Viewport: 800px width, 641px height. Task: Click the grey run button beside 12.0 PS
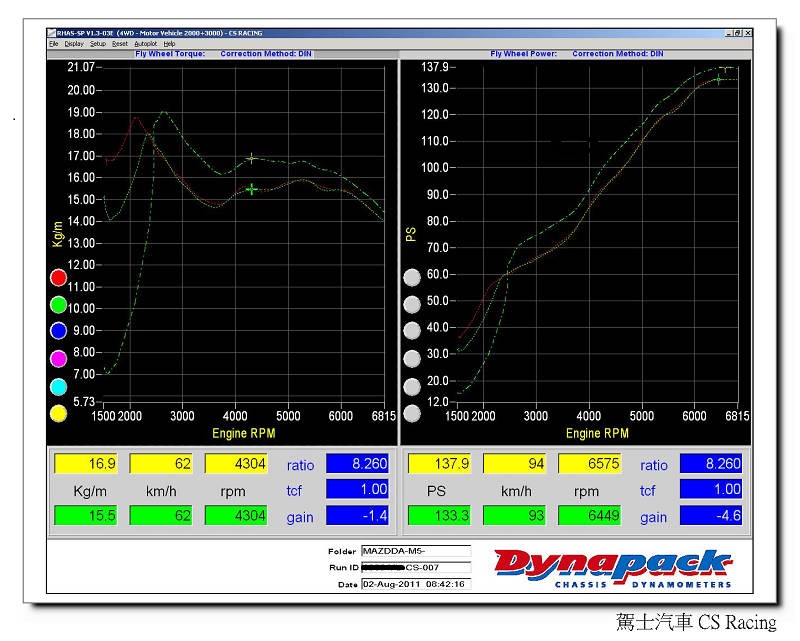(412, 413)
